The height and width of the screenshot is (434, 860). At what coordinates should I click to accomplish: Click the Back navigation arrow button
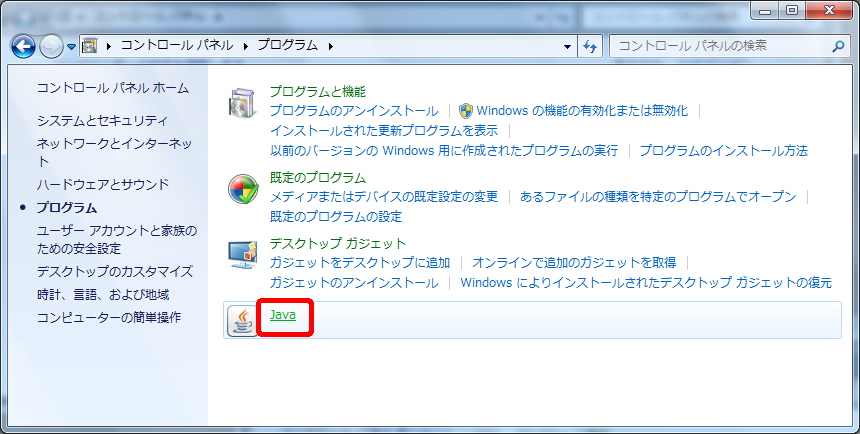point(23,47)
